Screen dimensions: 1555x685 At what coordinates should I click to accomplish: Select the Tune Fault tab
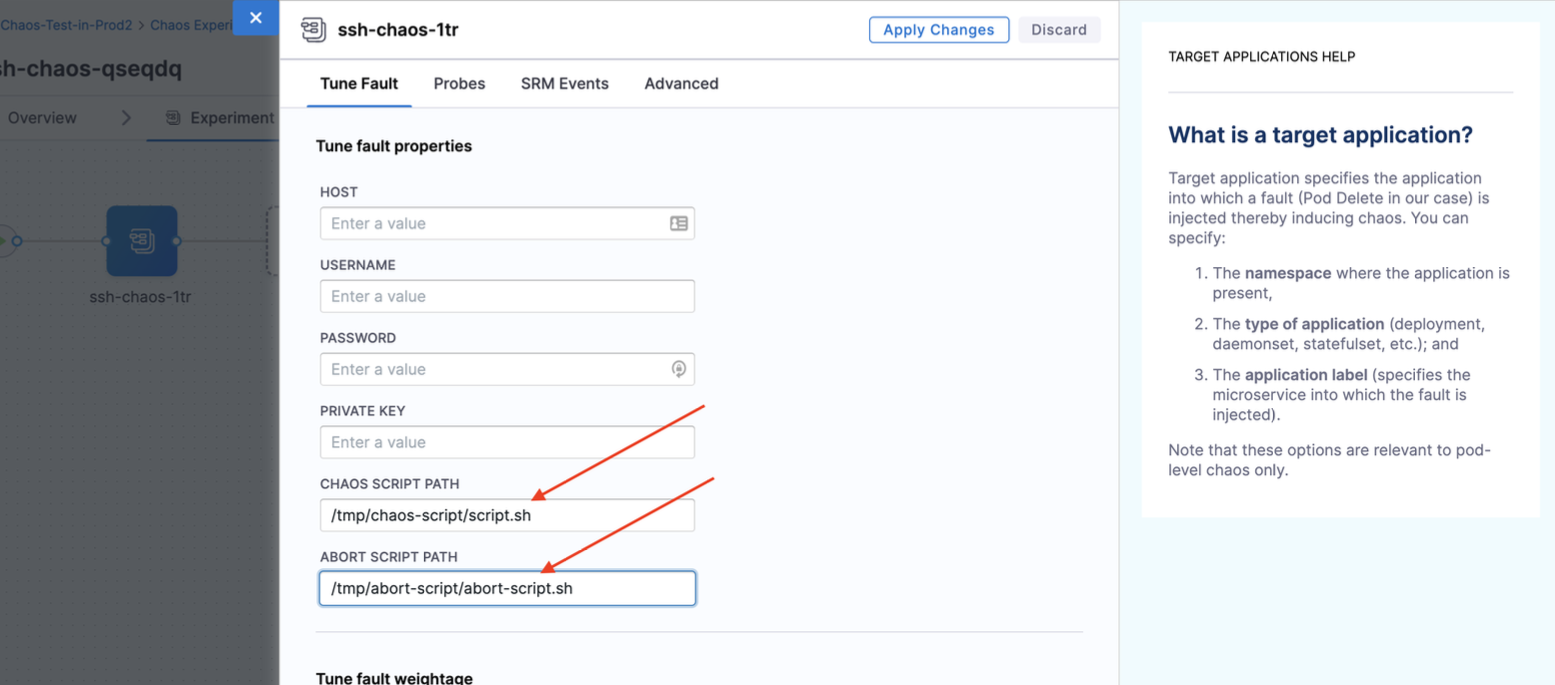point(359,84)
